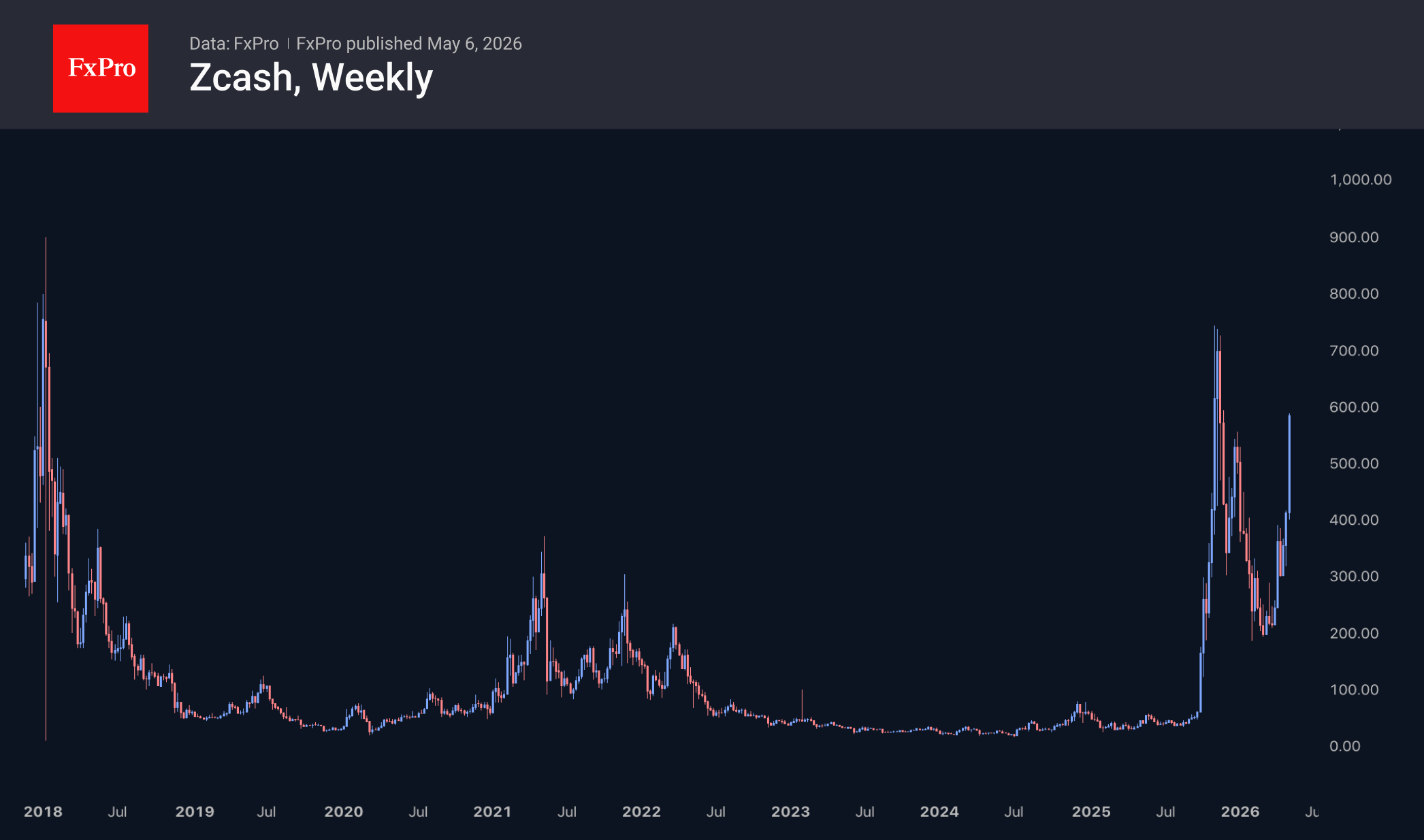Click the 900.00 price axis label
This screenshot has height=840, width=1424.
point(1354,238)
